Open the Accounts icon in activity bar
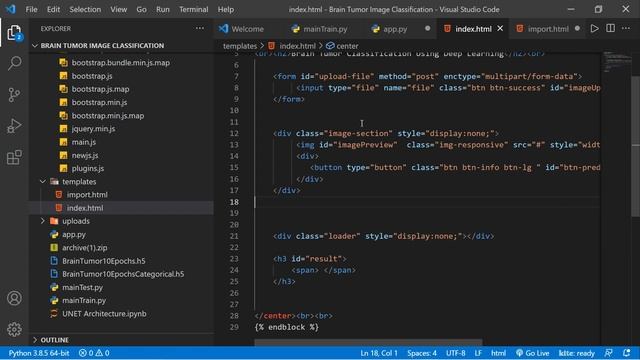Viewport: 640px width, 360px height. (x=14, y=298)
